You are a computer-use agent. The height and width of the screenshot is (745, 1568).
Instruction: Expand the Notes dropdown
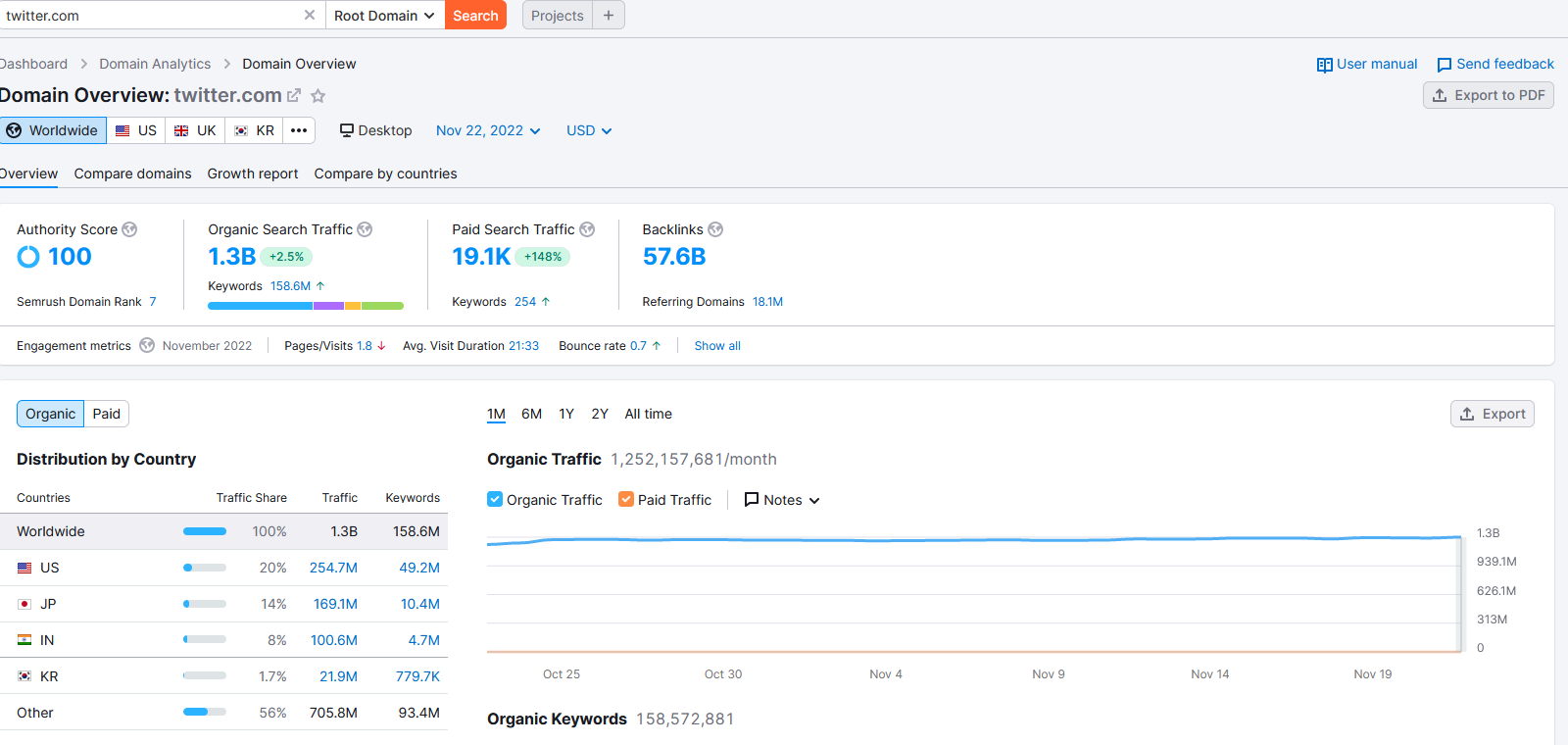(782, 500)
